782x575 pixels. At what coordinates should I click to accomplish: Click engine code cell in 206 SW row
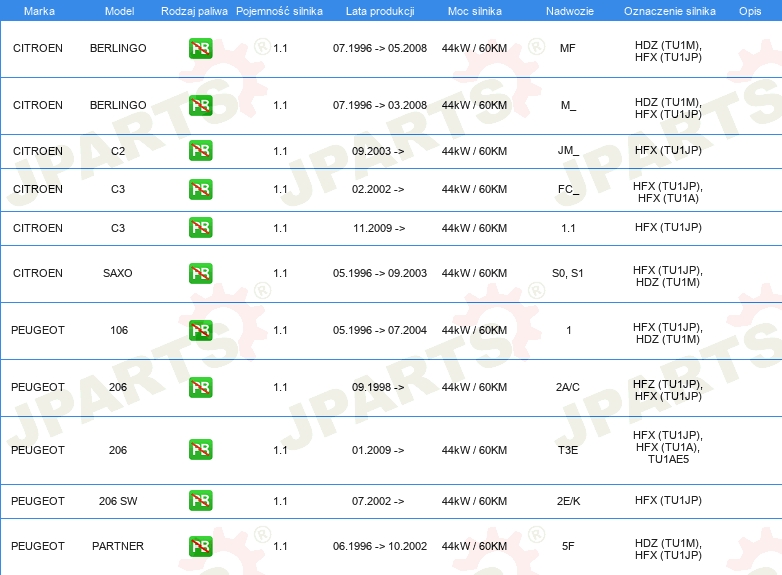tap(668, 500)
